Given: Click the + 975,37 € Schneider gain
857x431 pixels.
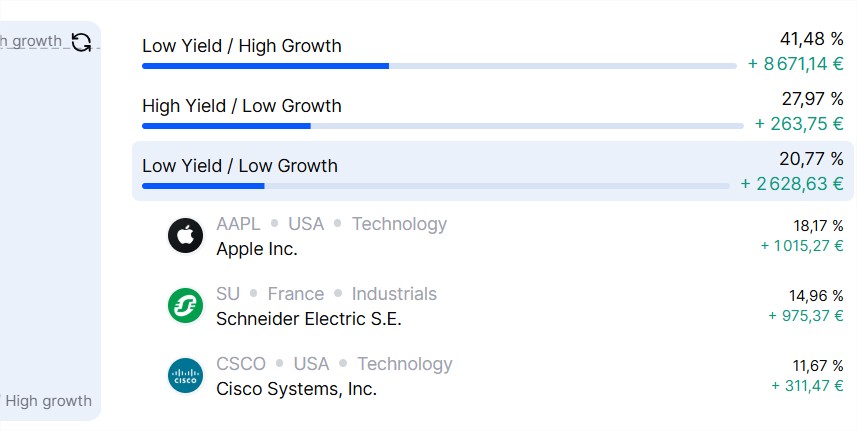Looking at the screenshot, I should (x=806, y=316).
